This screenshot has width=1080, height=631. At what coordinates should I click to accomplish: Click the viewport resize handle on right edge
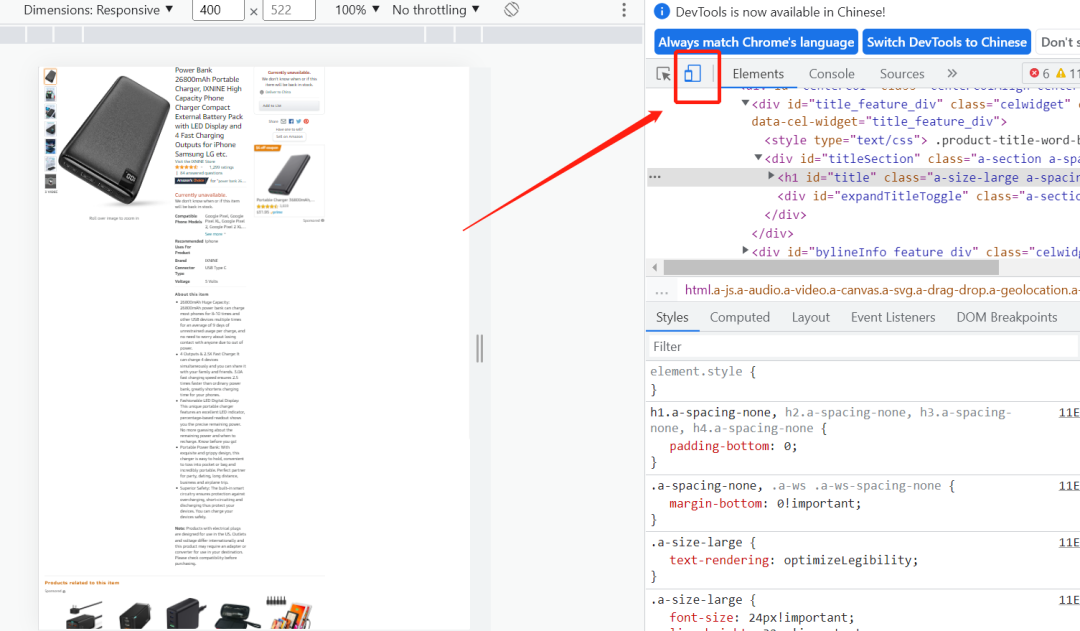pos(479,348)
